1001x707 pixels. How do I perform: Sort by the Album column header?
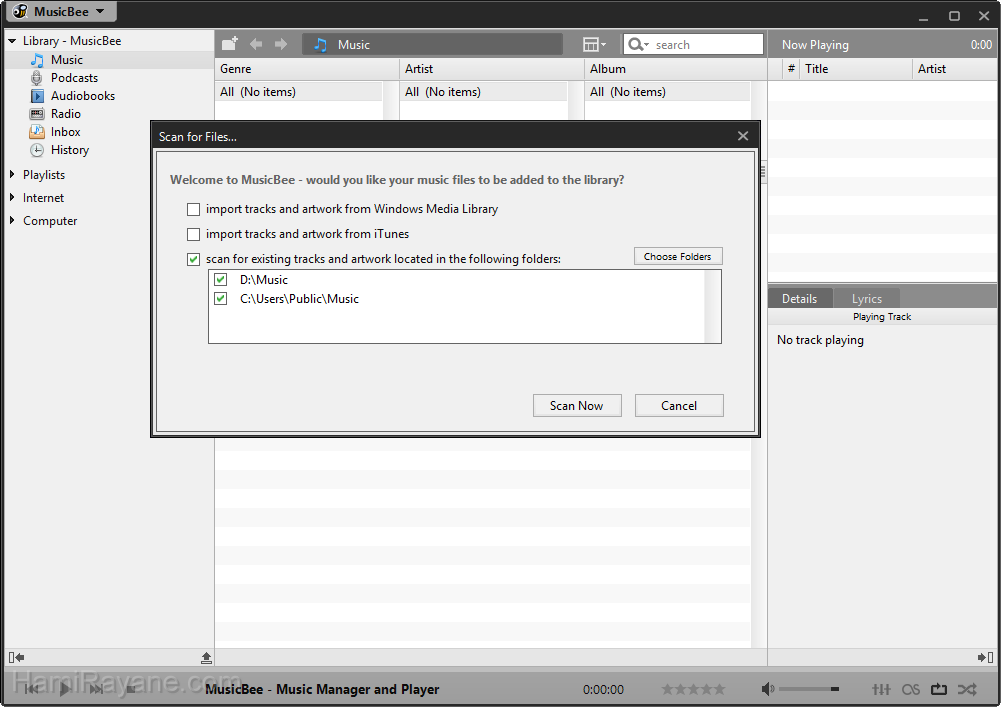676,69
